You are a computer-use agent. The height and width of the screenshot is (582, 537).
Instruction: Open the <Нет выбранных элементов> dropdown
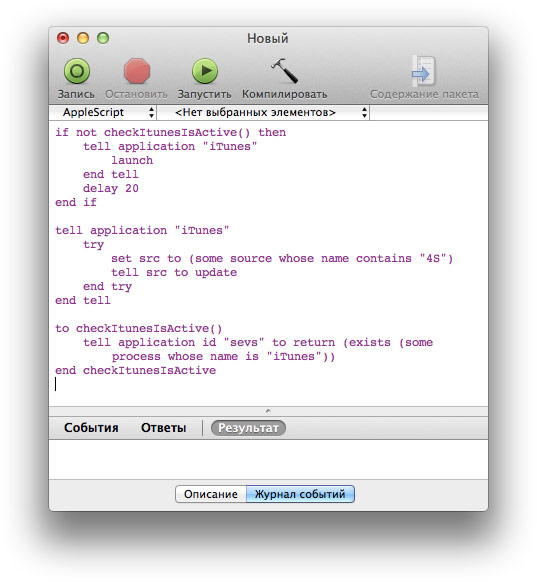(x=263, y=112)
